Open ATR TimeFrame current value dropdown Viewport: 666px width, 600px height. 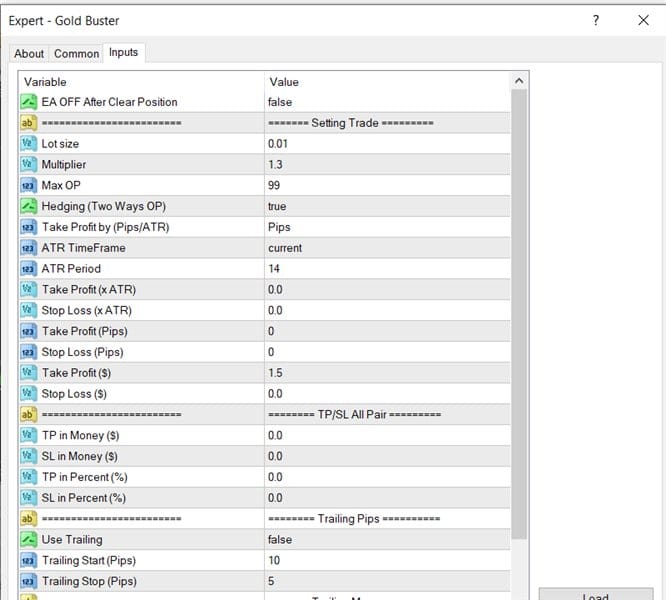point(387,248)
